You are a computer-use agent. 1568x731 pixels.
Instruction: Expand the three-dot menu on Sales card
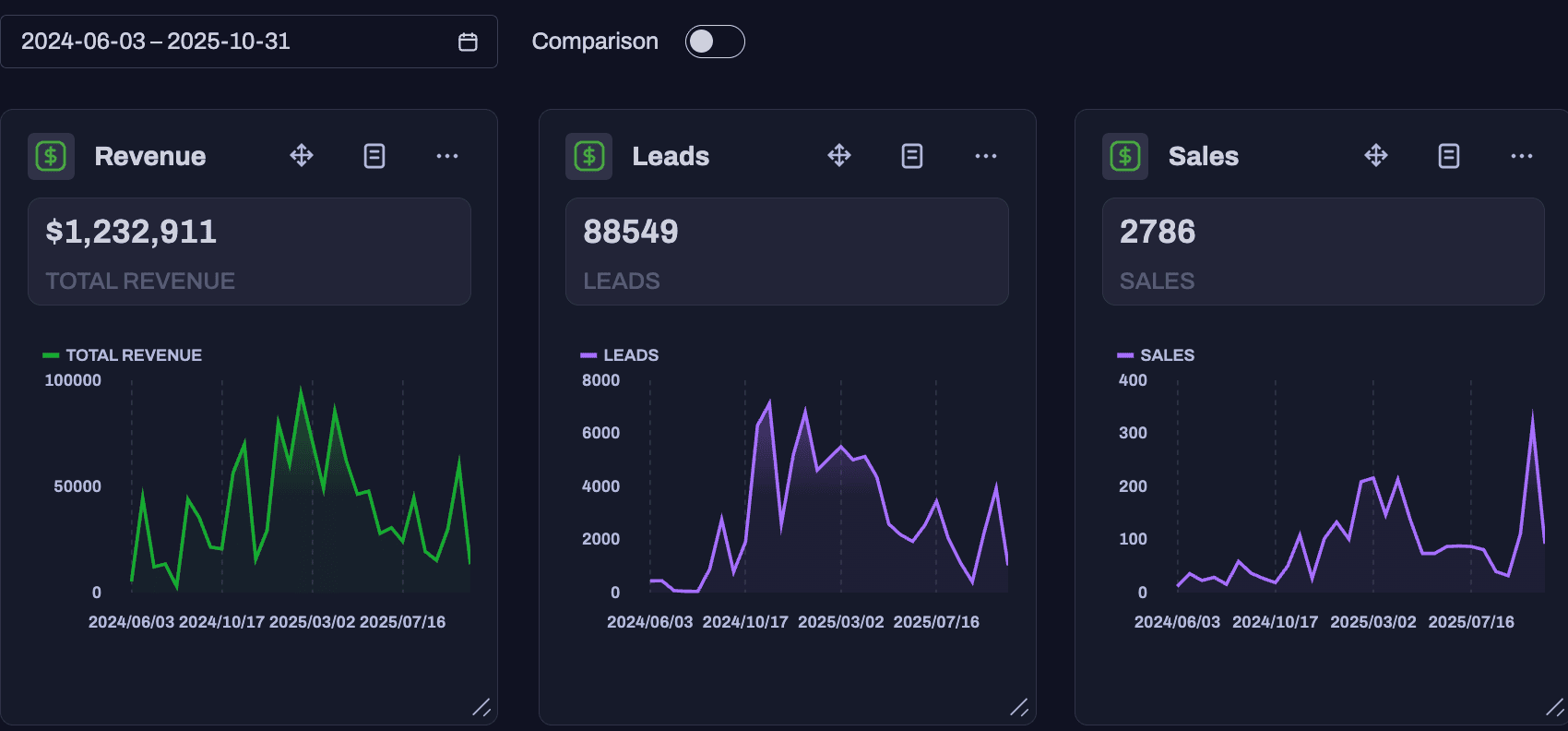click(x=1522, y=156)
